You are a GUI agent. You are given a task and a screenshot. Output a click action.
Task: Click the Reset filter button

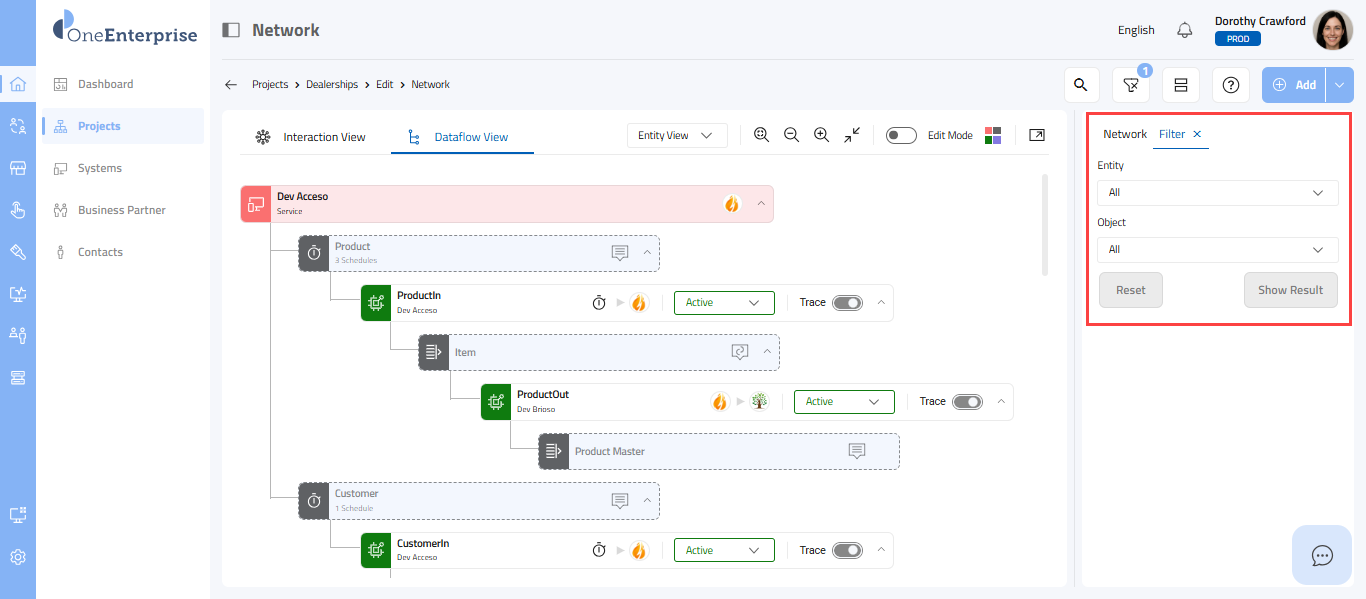point(1131,290)
